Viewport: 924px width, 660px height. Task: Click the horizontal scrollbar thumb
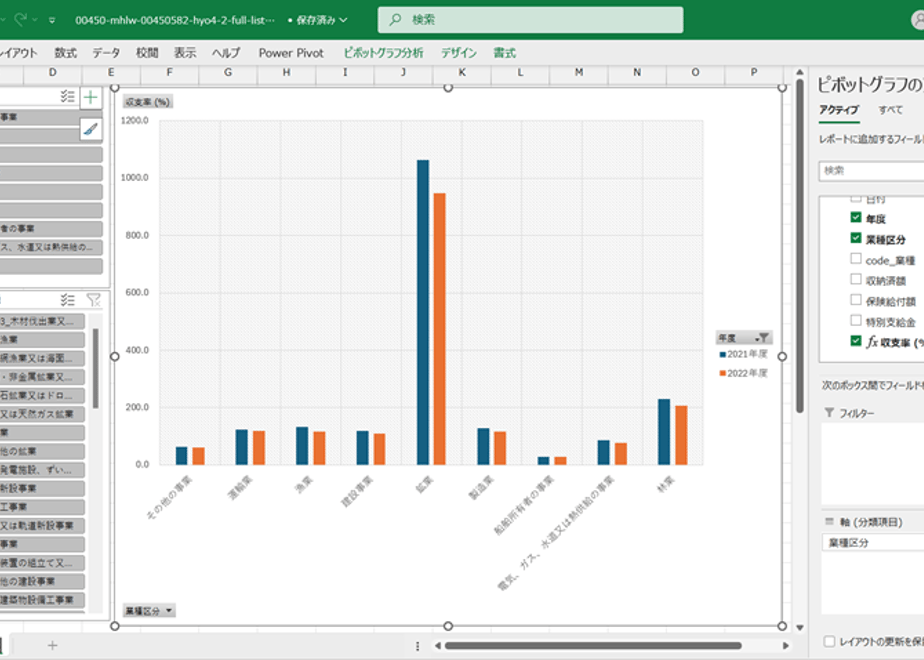click(x=593, y=646)
